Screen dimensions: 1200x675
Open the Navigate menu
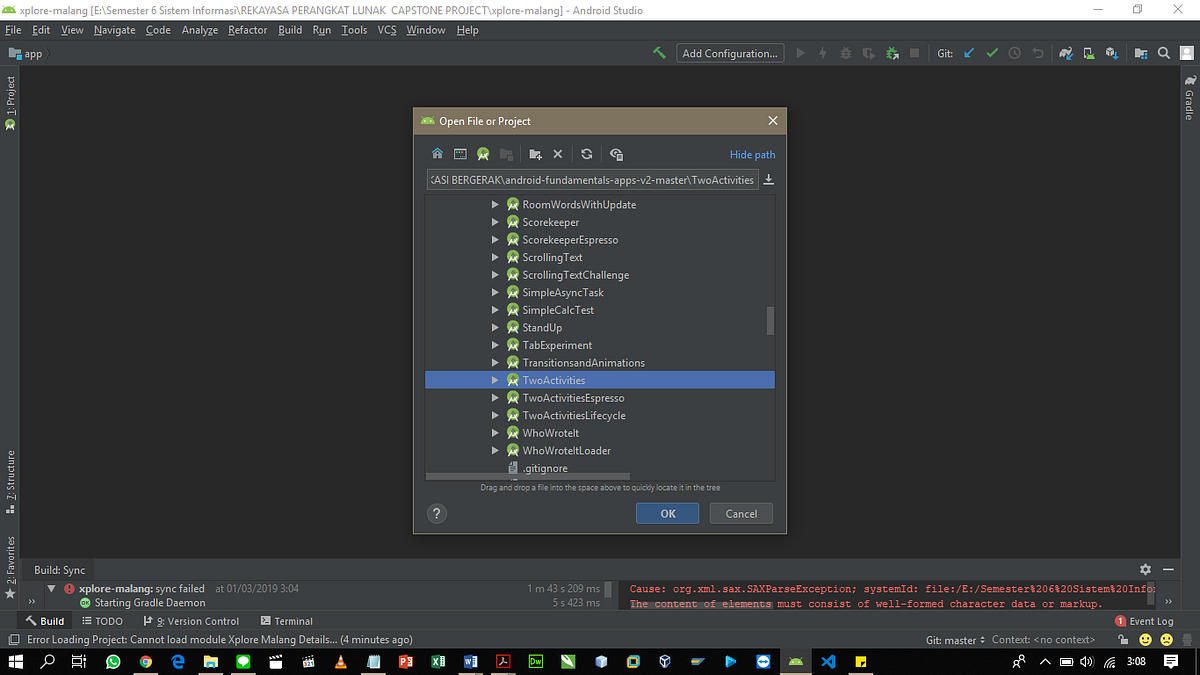[x=114, y=29]
